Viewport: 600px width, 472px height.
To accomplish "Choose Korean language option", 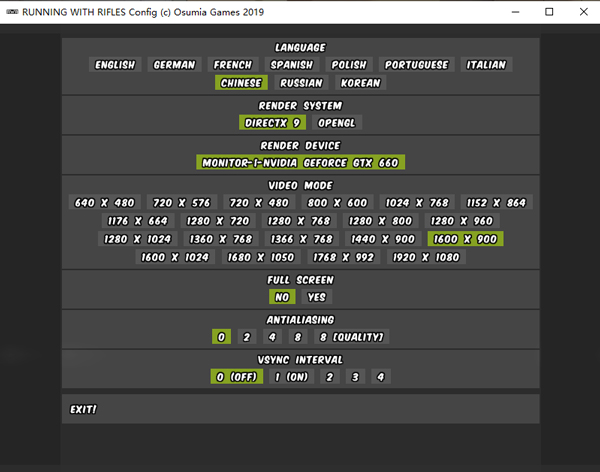I will click(360, 83).
